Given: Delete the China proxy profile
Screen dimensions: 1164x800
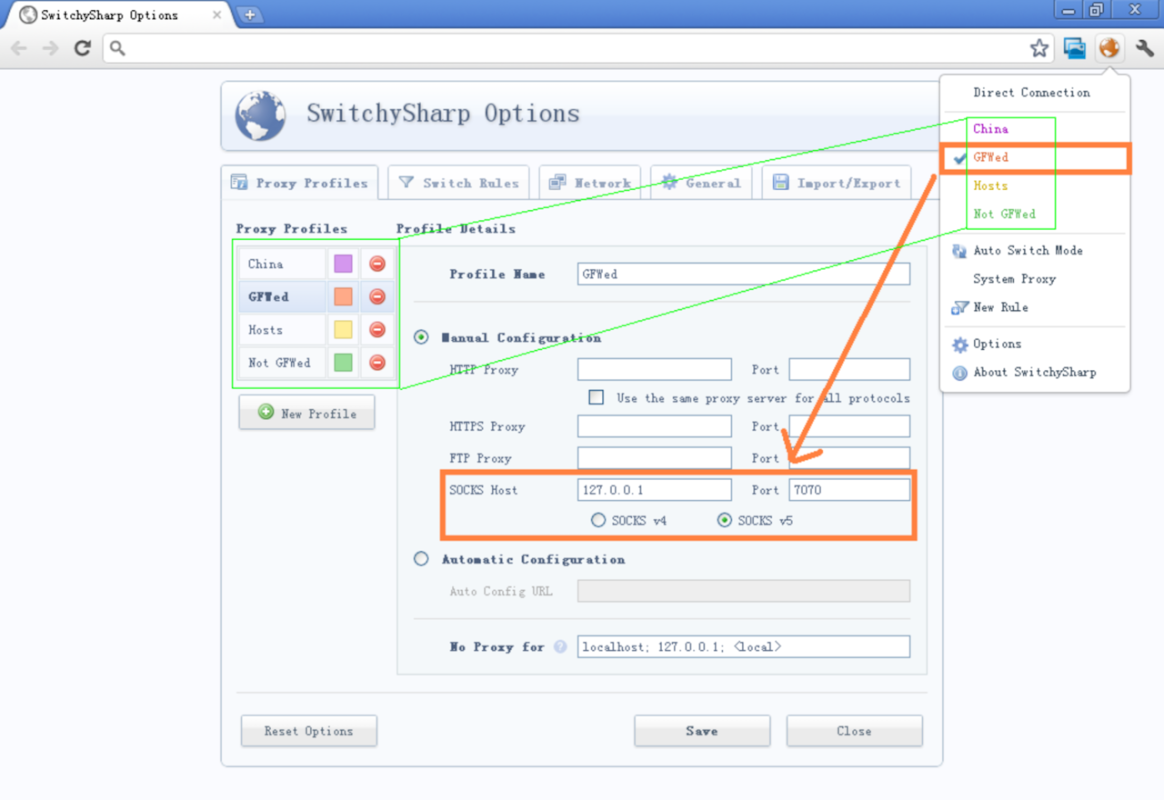Looking at the screenshot, I should [x=377, y=263].
